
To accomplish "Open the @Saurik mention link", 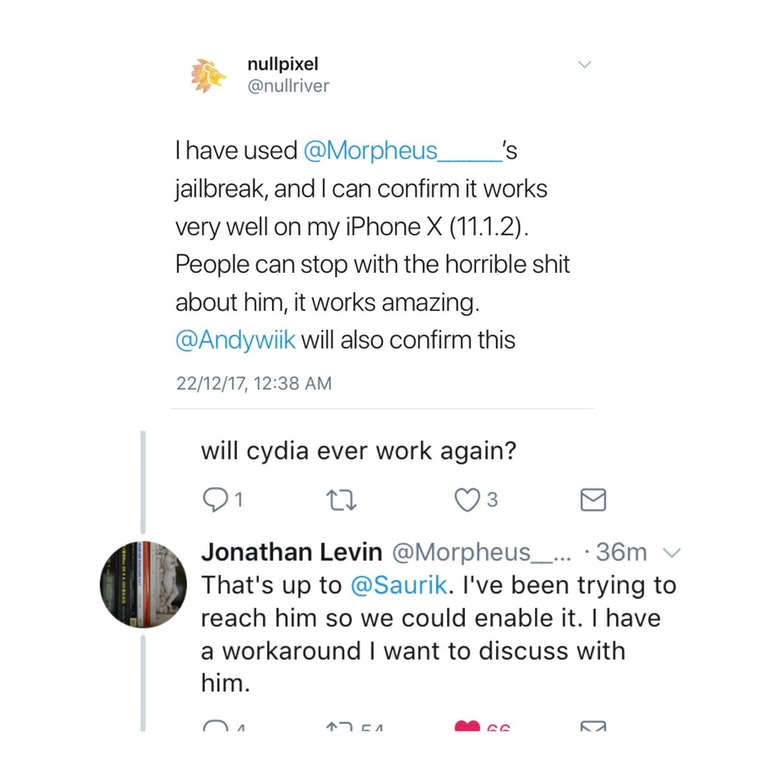I will (399, 585).
